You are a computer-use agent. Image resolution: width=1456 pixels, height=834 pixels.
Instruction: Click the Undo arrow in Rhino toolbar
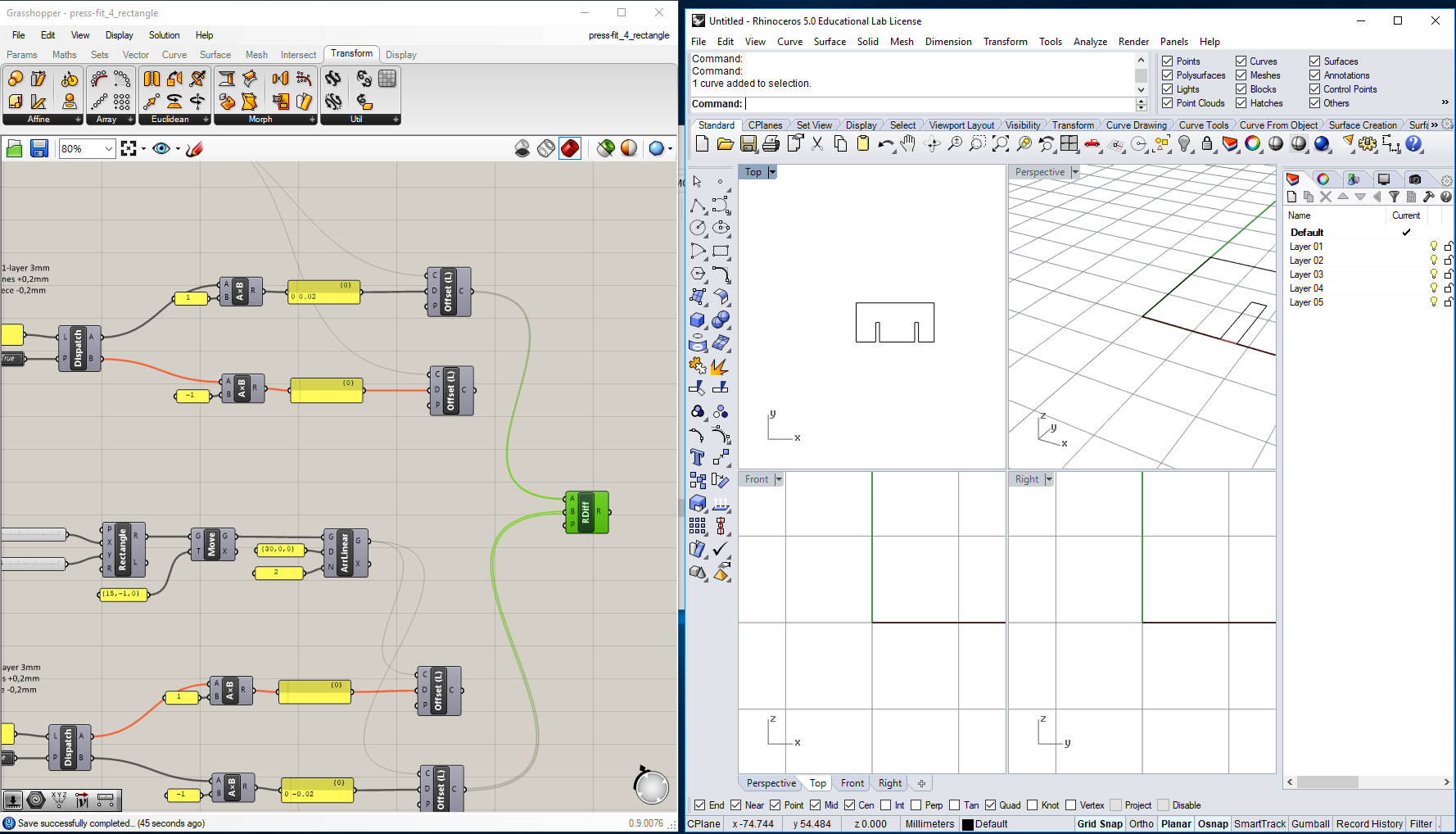[x=884, y=144]
